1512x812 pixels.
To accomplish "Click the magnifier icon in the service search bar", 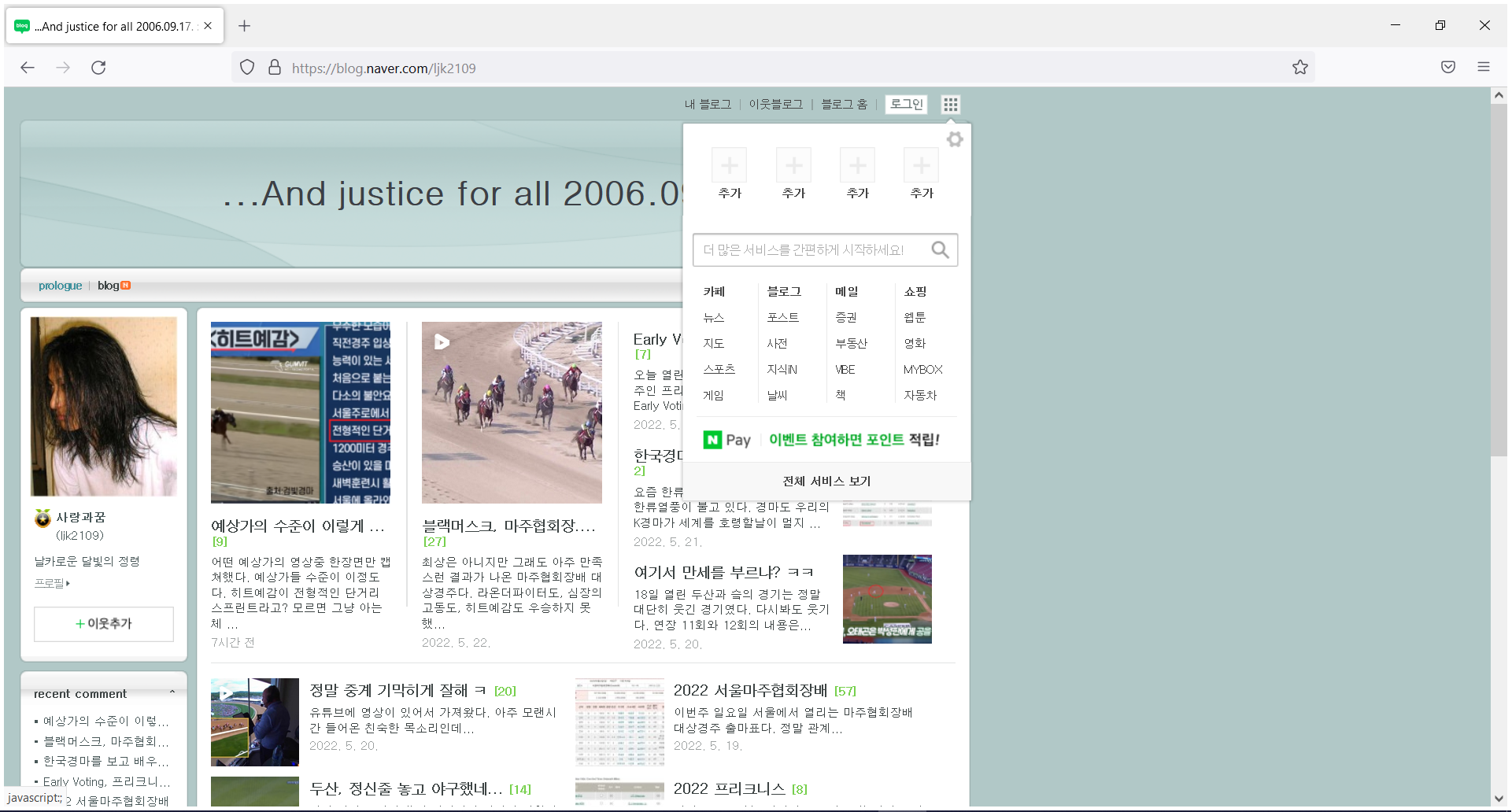I will (x=940, y=249).
